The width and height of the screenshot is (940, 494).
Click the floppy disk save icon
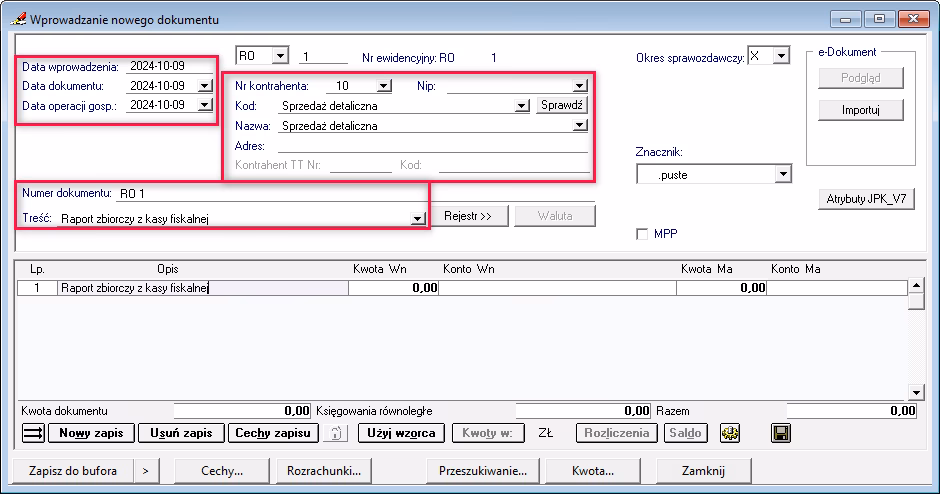pos(781,433)
